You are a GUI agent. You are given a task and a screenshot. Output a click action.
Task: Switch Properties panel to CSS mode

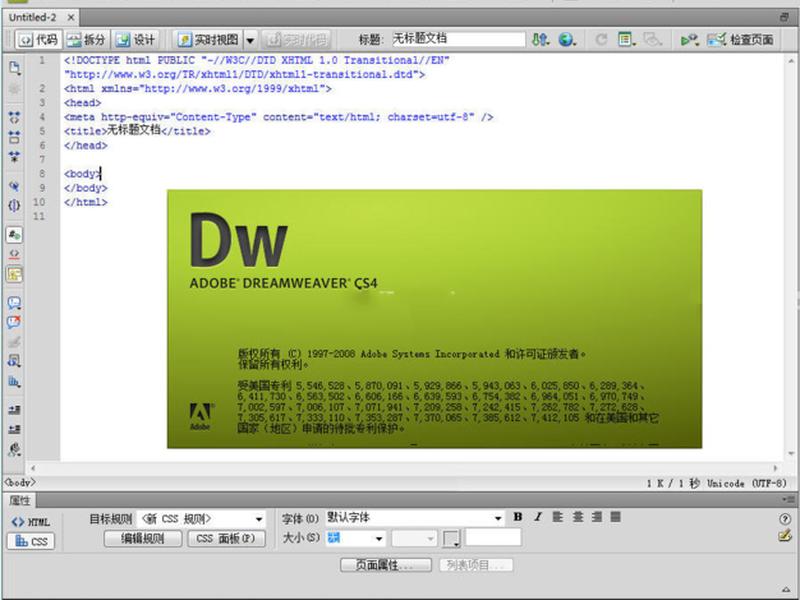31,541
